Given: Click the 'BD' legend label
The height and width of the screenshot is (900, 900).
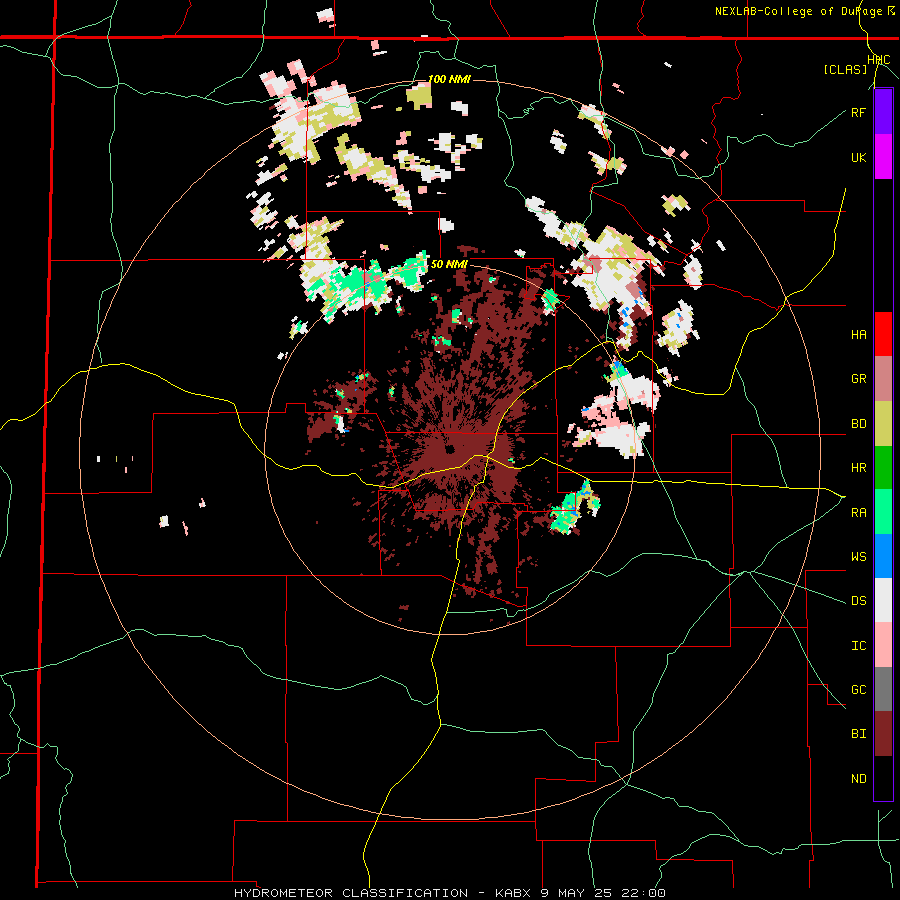Looking at the screenshot, I should pyautogui.click(x=858, y=424).
